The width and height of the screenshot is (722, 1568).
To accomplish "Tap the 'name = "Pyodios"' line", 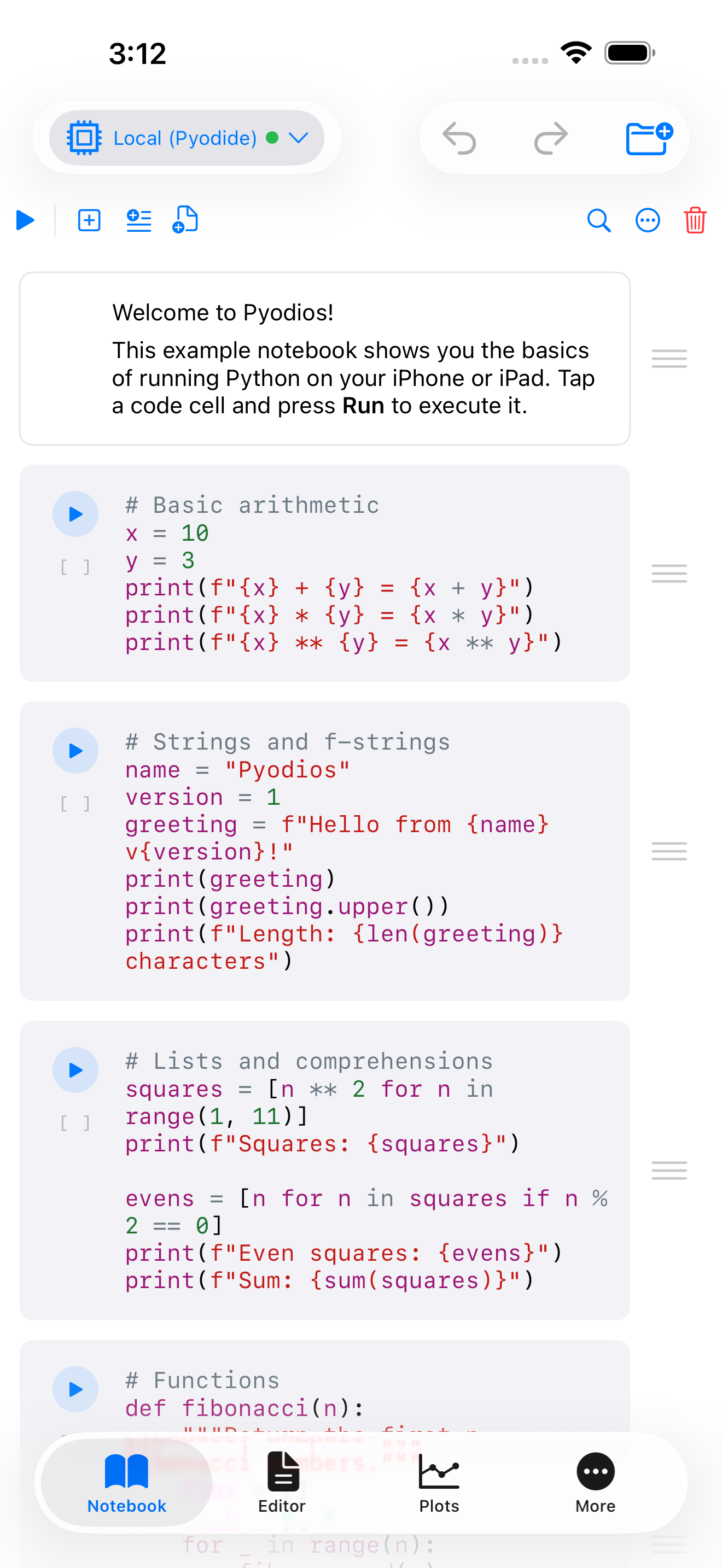I will pos(237,770).
